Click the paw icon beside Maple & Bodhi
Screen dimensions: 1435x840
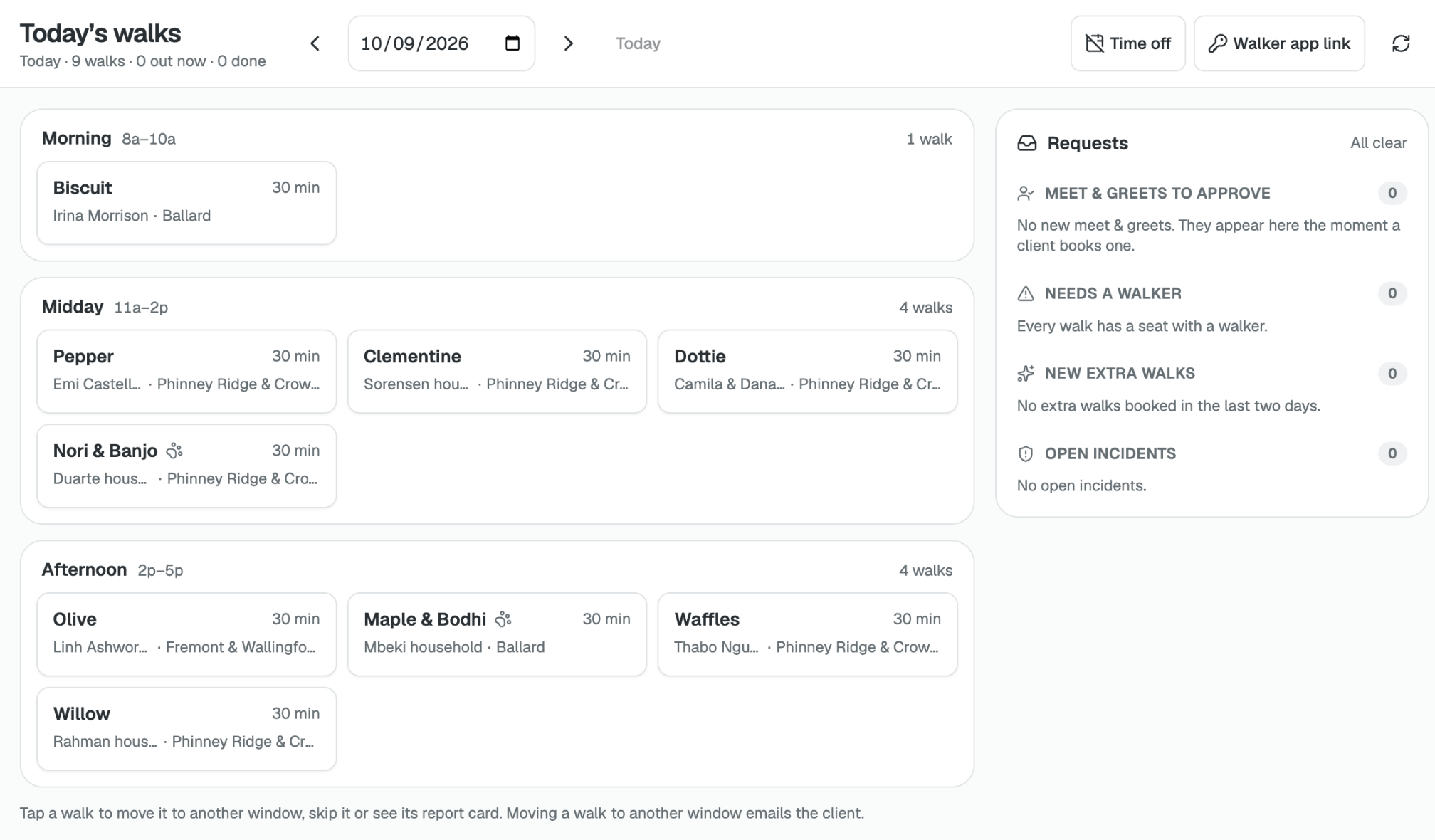(503, 619)
